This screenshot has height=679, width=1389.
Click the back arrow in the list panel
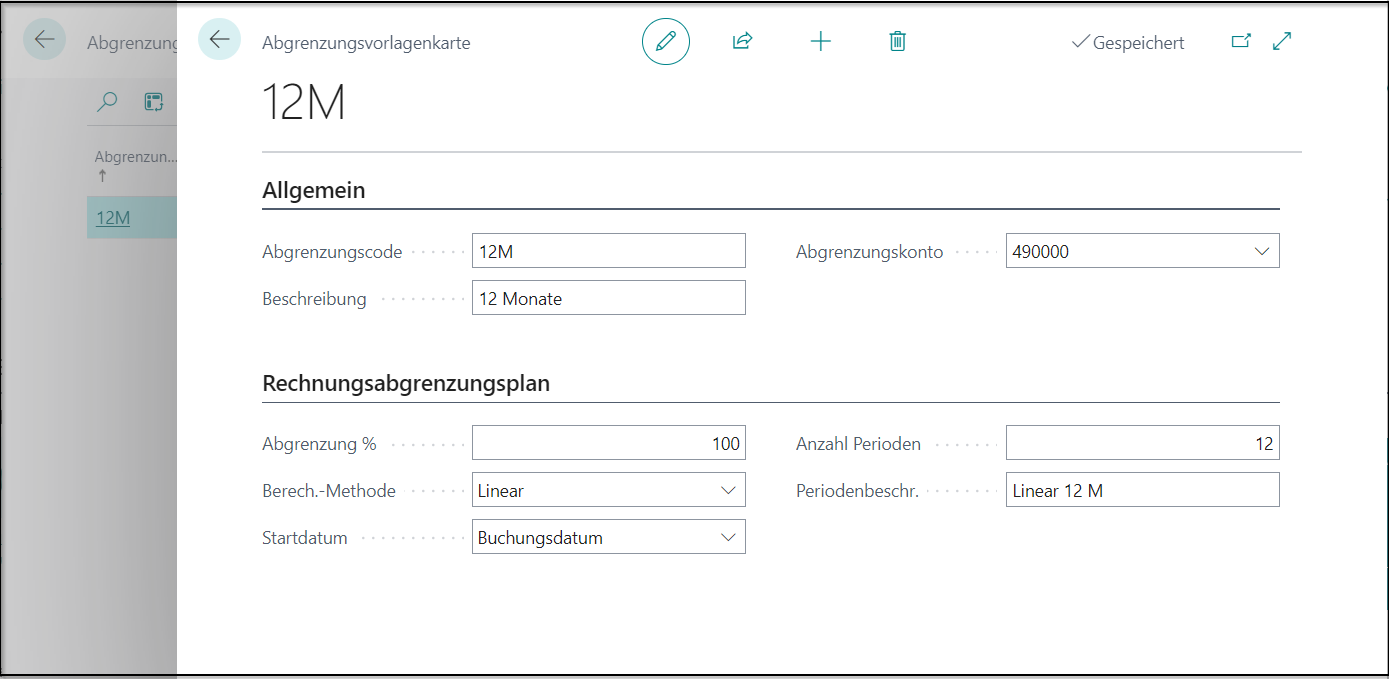click(44, 39)
